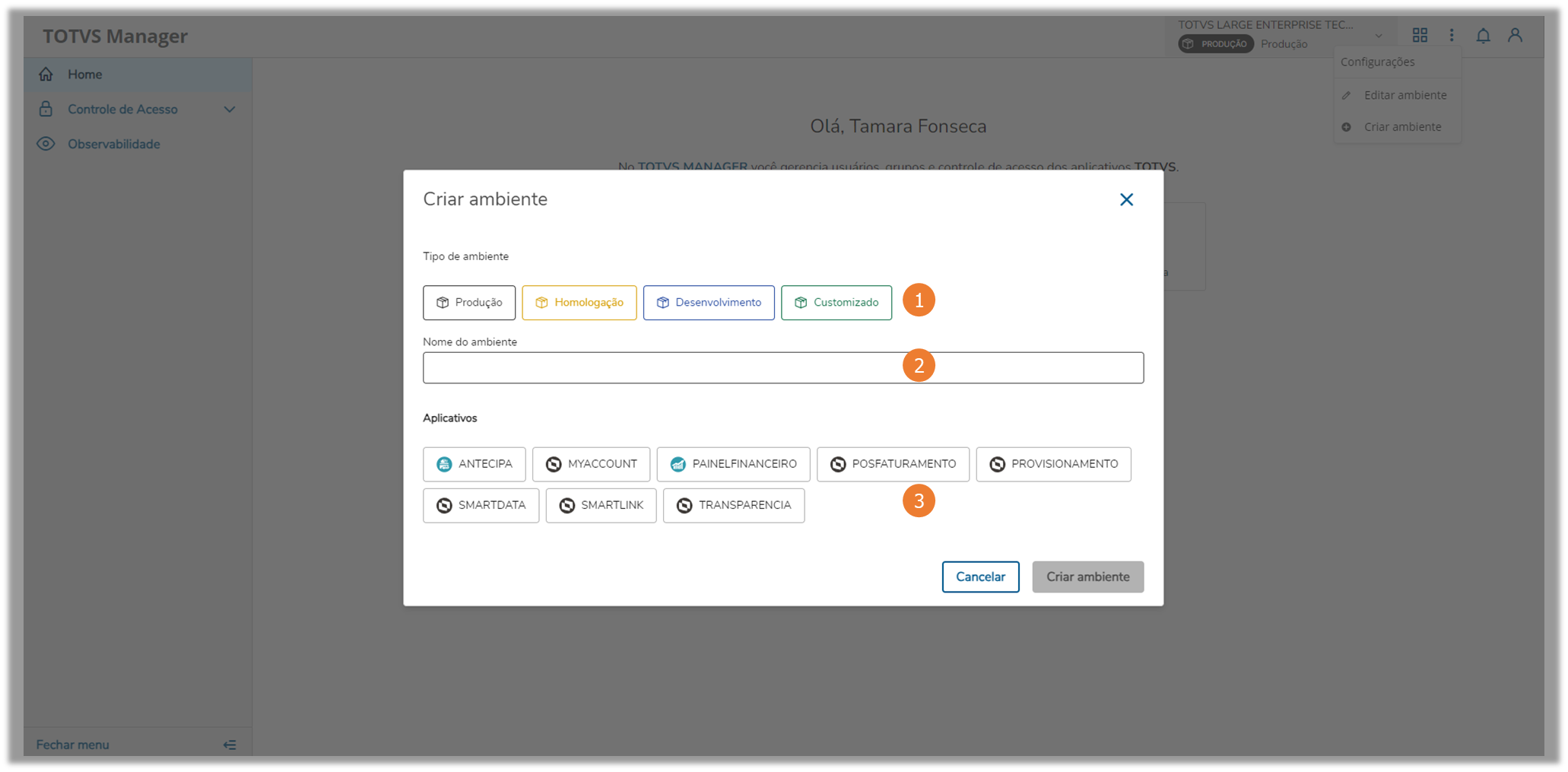1568x772 pixels.
Task: Click the Observabilidade eye icon
Action: pos(46,144)
